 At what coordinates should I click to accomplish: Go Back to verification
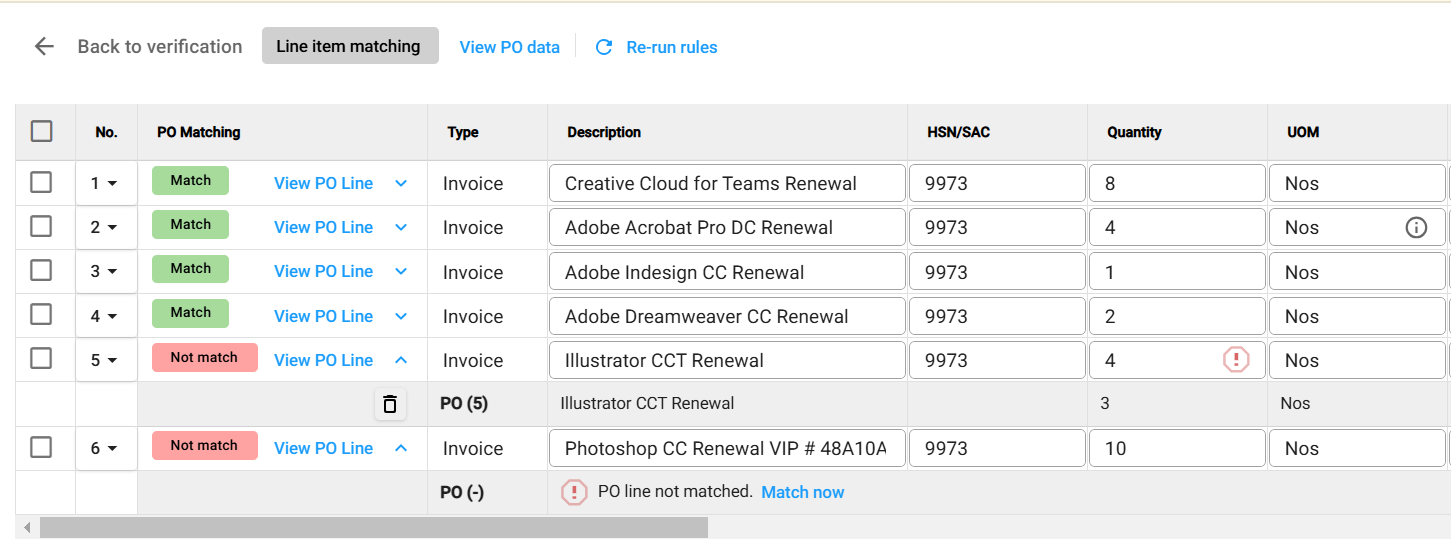160,46
